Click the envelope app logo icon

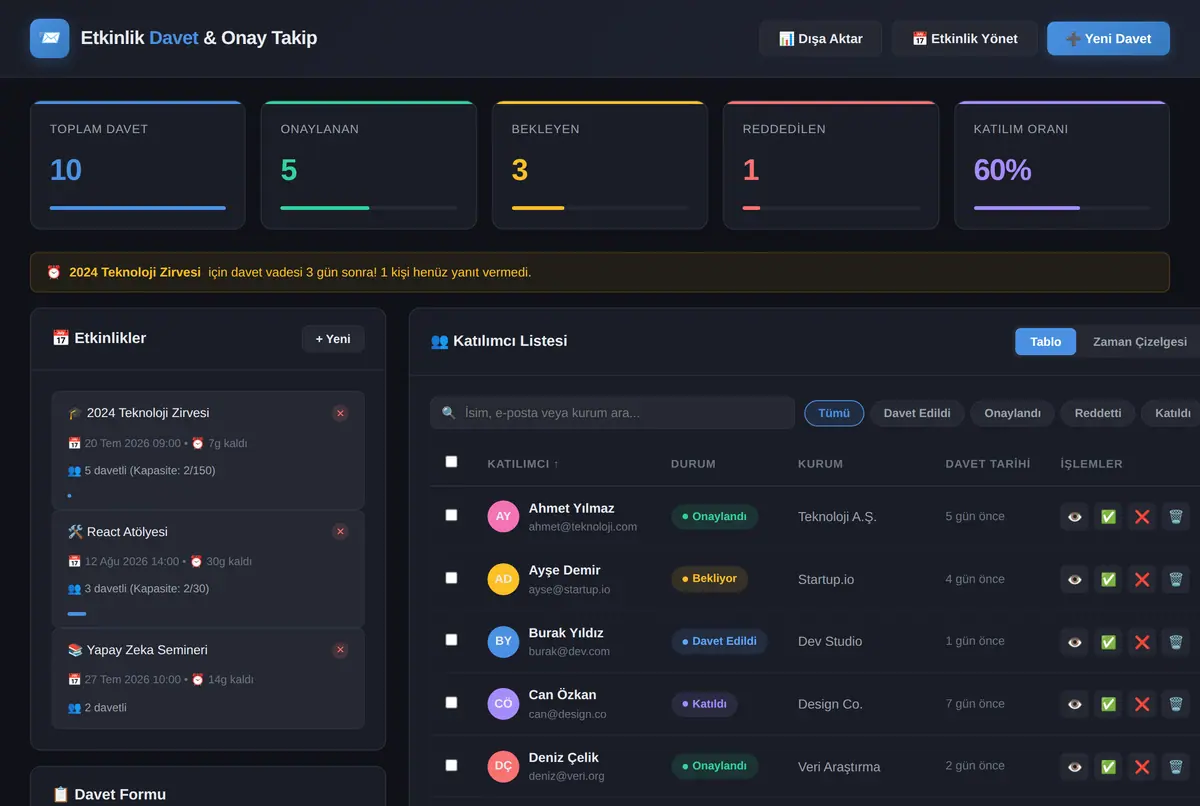click(x=50, y=38)
